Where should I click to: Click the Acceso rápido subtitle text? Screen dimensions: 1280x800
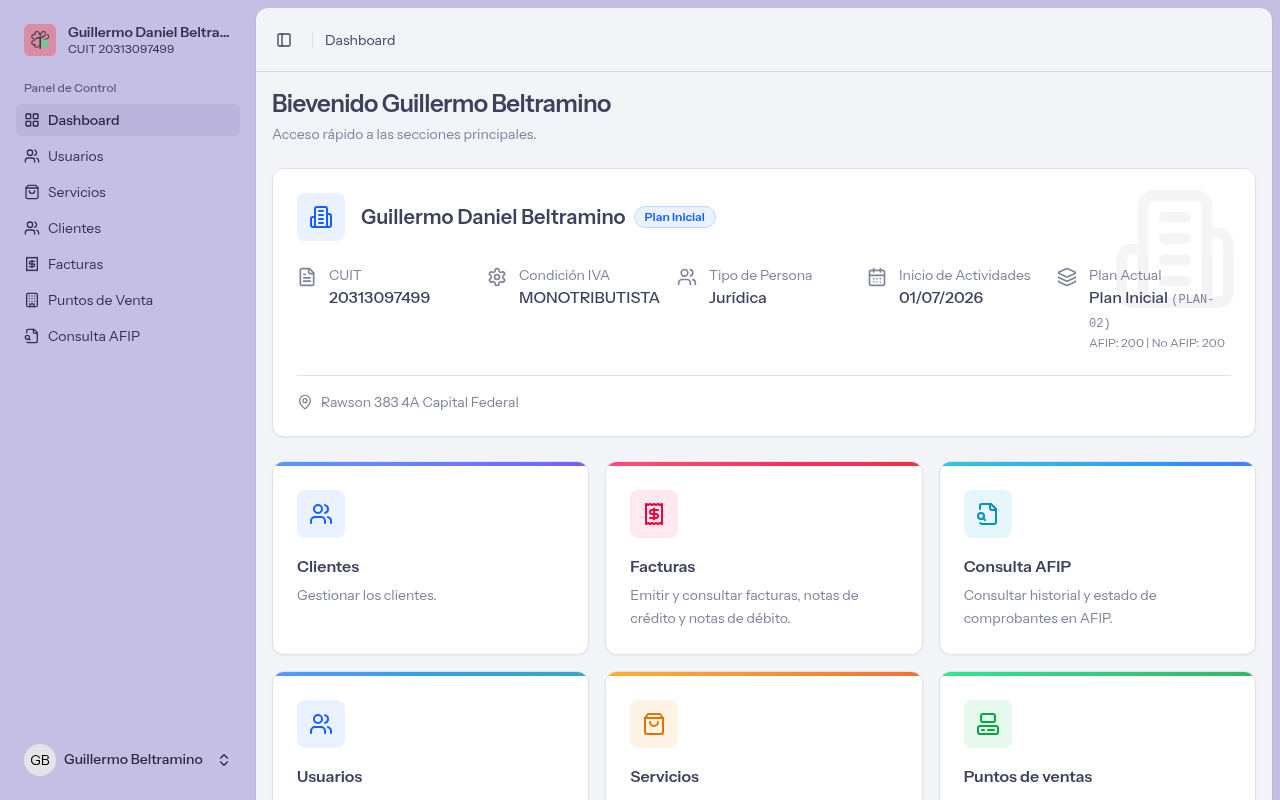(404, 134)
